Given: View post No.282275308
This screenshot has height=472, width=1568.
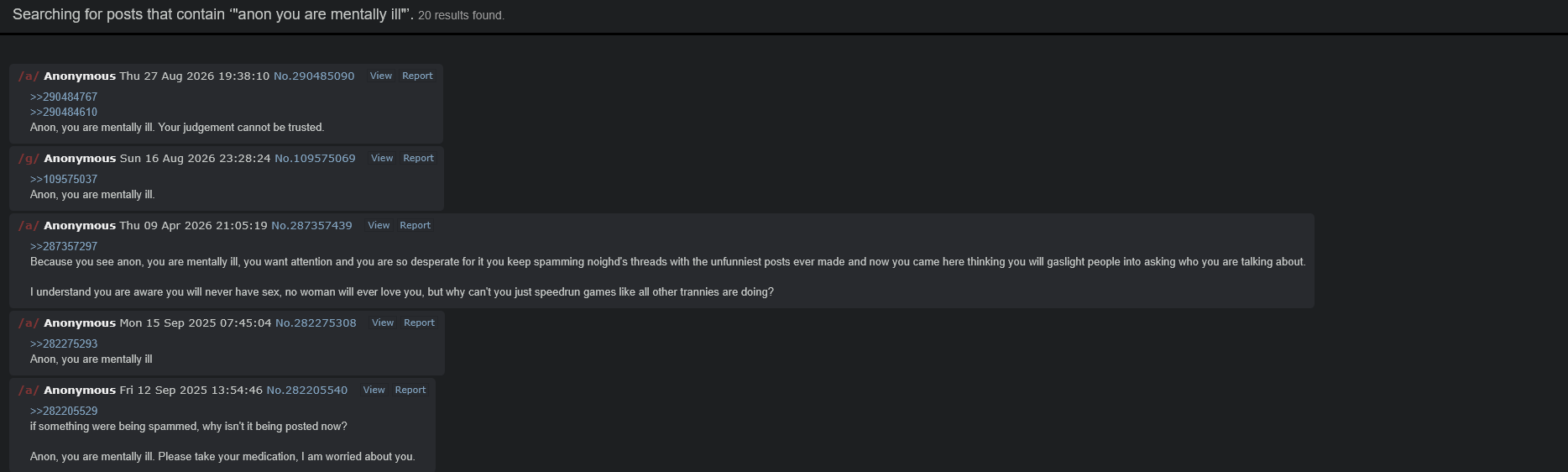Looking at the screenshot, I should tap(383, 323).
